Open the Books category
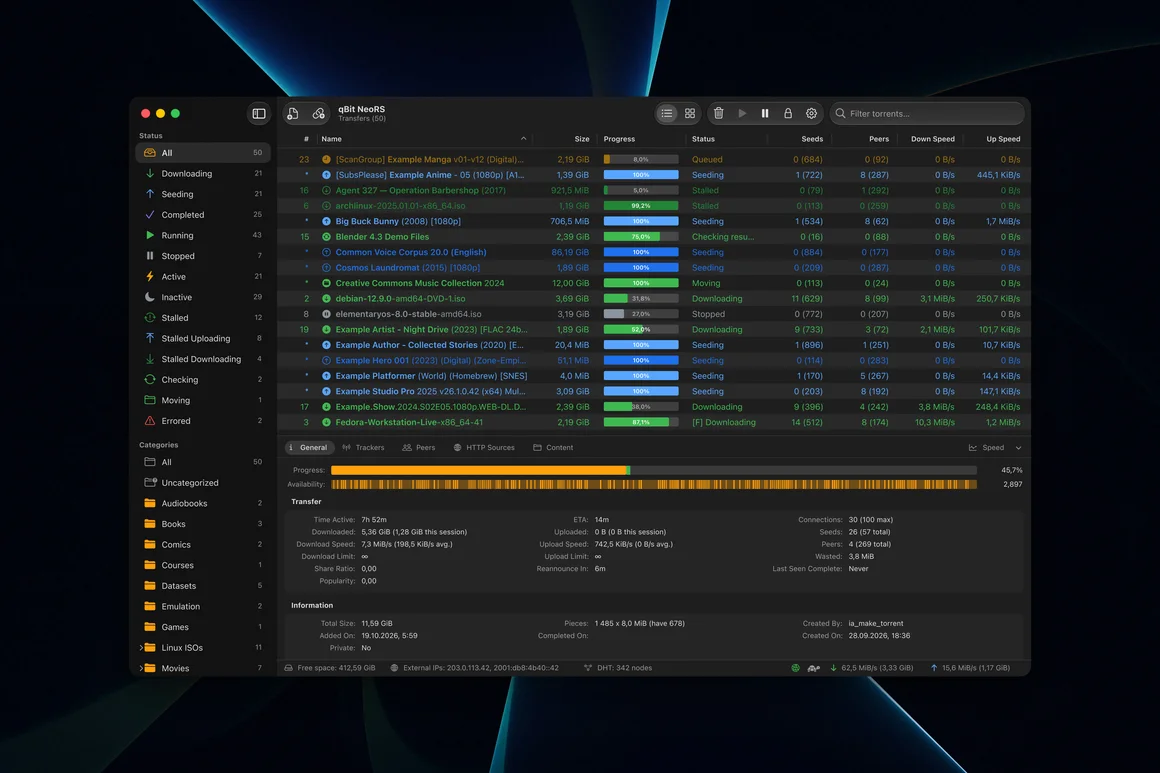Image resolution: width=1160 pixels, height=773 pixels. (203, 524)
